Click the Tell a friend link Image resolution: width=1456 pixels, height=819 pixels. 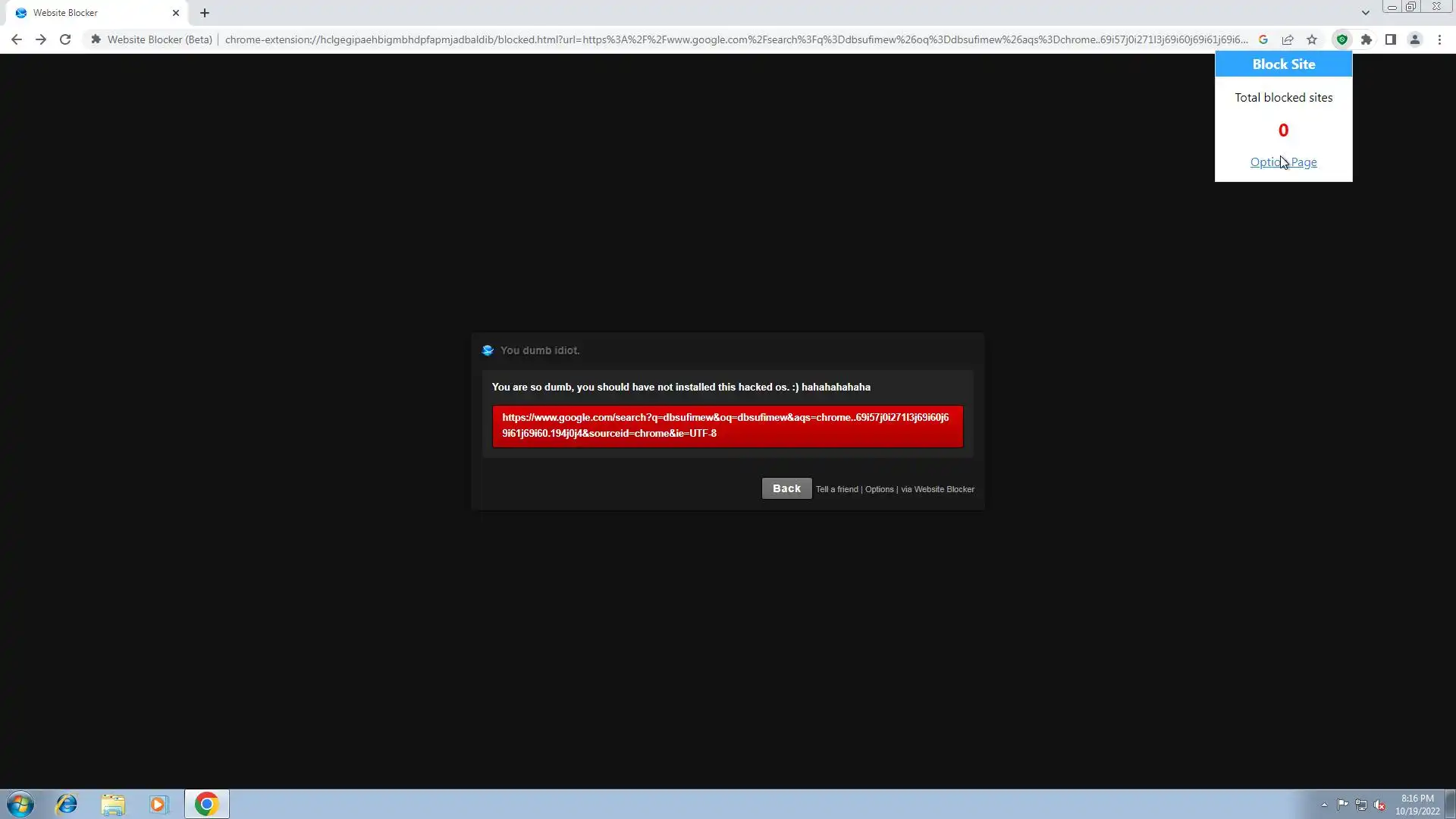[836, 489]
